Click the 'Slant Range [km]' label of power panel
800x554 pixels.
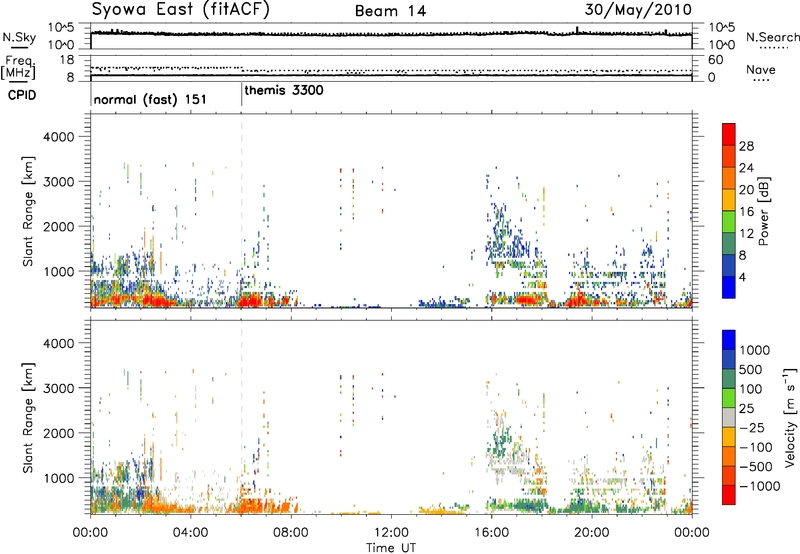tap(28, 211)
